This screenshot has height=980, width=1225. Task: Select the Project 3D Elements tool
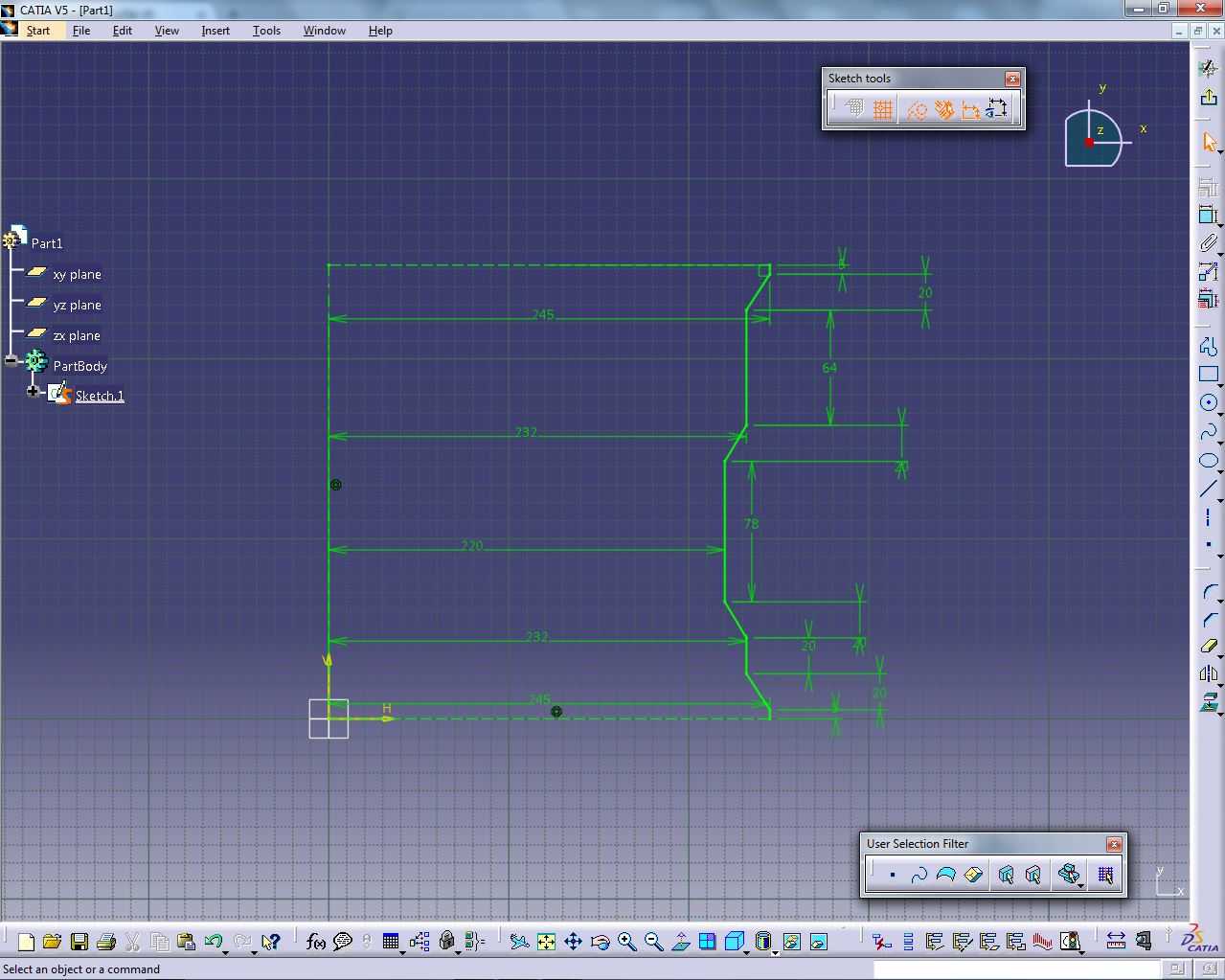(x=1209, y=702)
